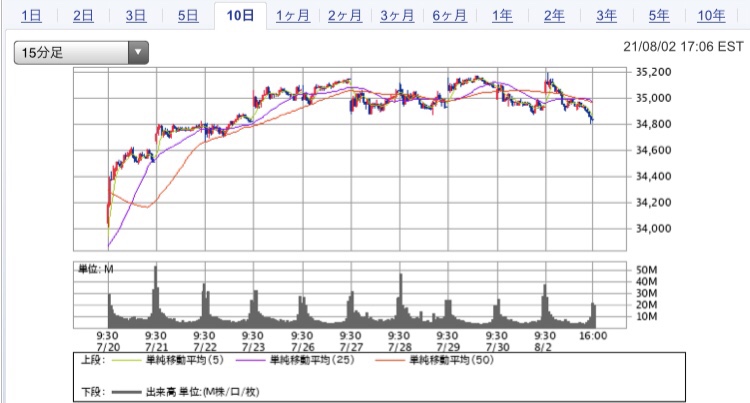Click the 9:30 7/27 date label

pos(351,341)
